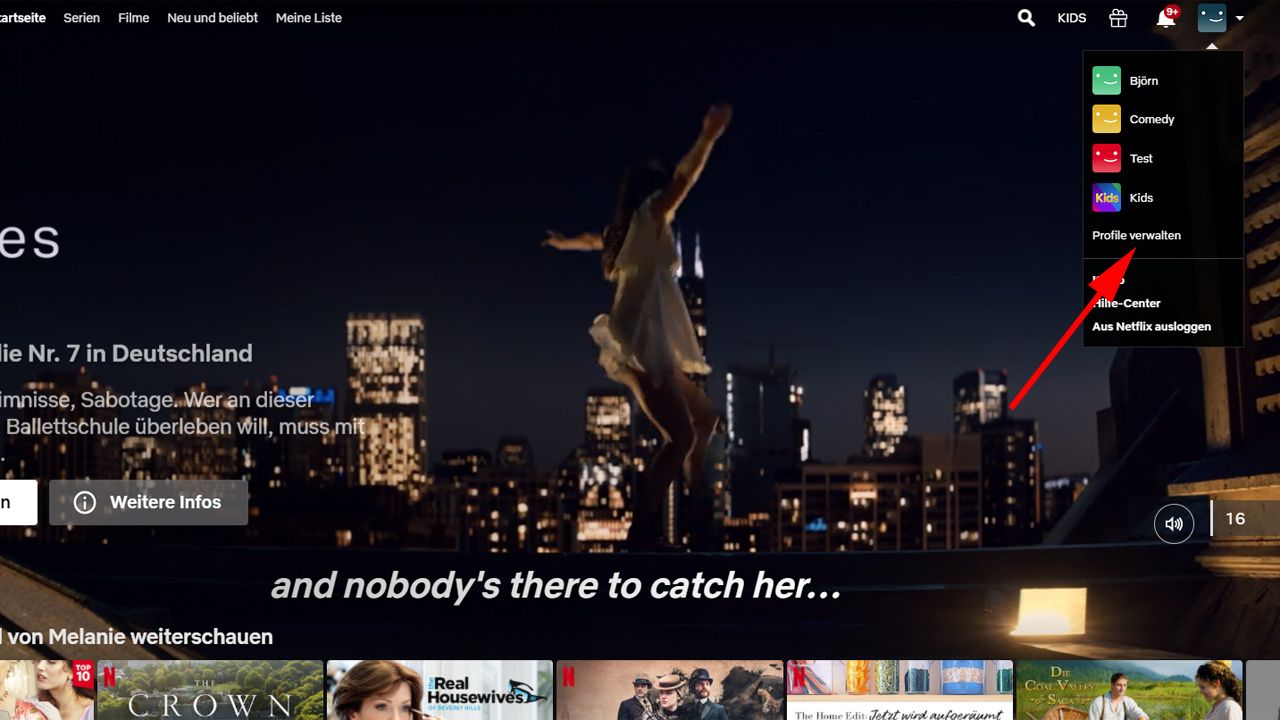Open The Crown thumbnail
The width and height of the screenshot is (1280, 720).
tap(210, 690)
